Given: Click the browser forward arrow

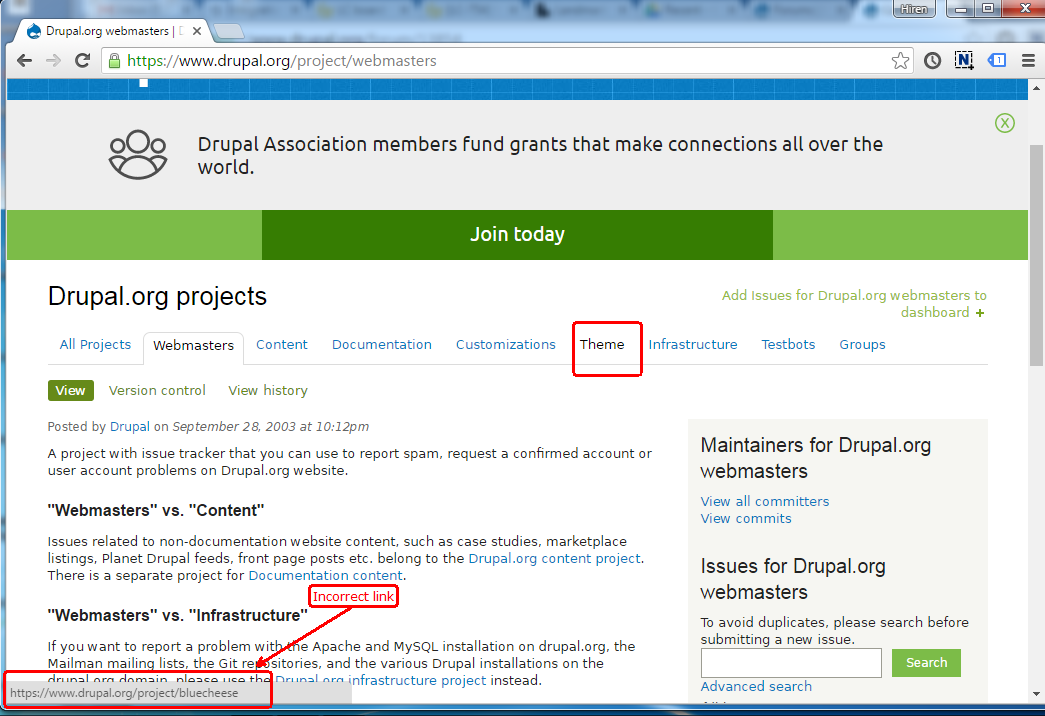Looking at the screenshot, I should 53,61.
